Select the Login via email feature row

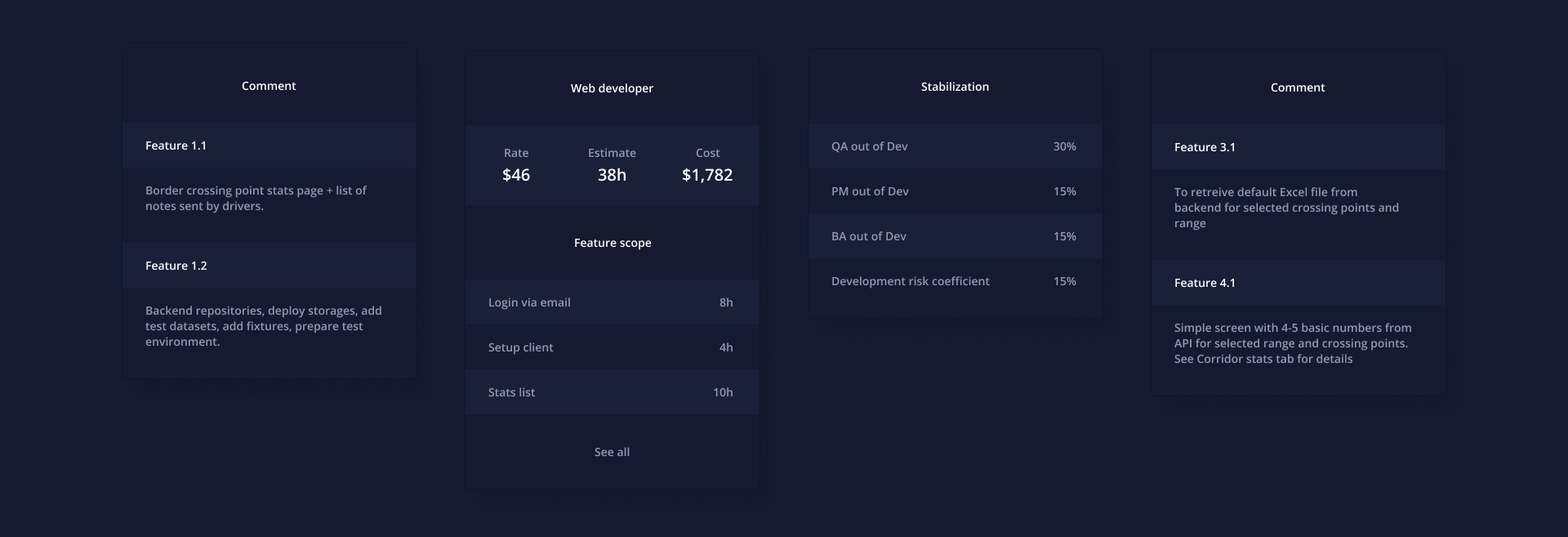click(612, 302)
